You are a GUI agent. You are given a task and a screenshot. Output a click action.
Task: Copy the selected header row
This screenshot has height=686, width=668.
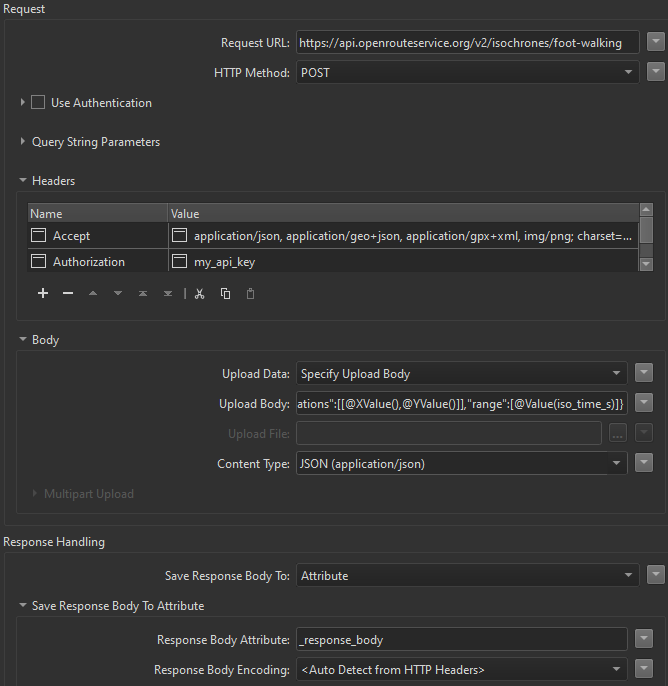pyautogui.click(x=225, y=294)
